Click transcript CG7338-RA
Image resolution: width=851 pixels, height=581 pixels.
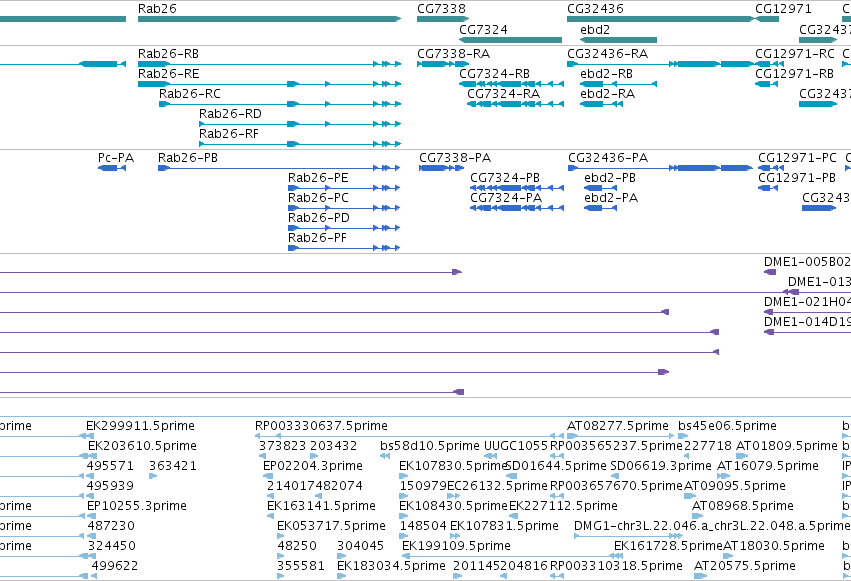443,64
